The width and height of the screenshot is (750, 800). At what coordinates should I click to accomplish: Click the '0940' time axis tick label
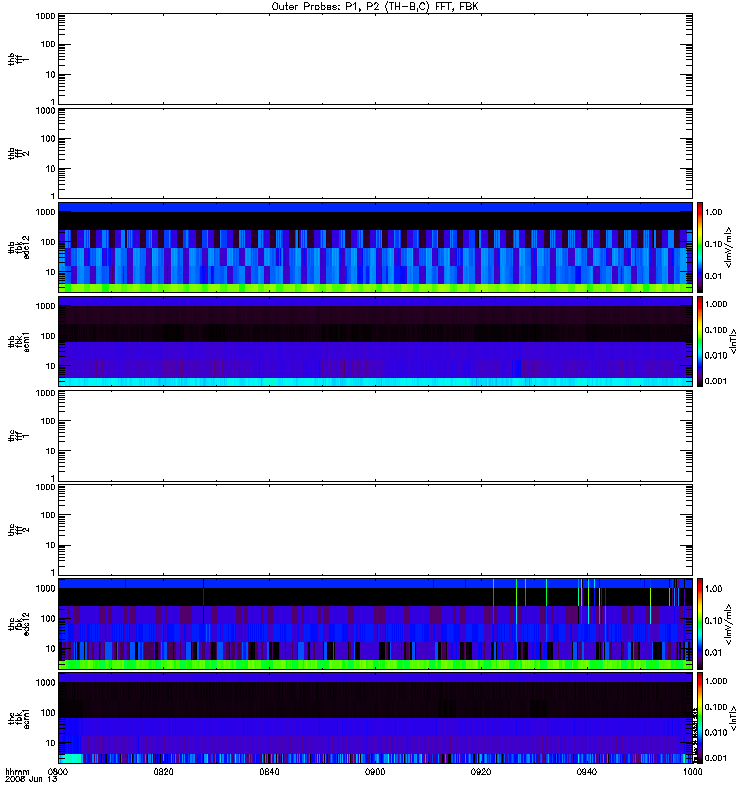[587, 772]
